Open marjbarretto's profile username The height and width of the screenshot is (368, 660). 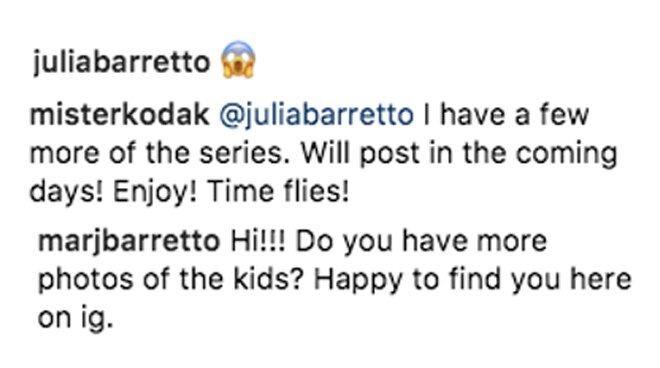click(x=129, y=242)
